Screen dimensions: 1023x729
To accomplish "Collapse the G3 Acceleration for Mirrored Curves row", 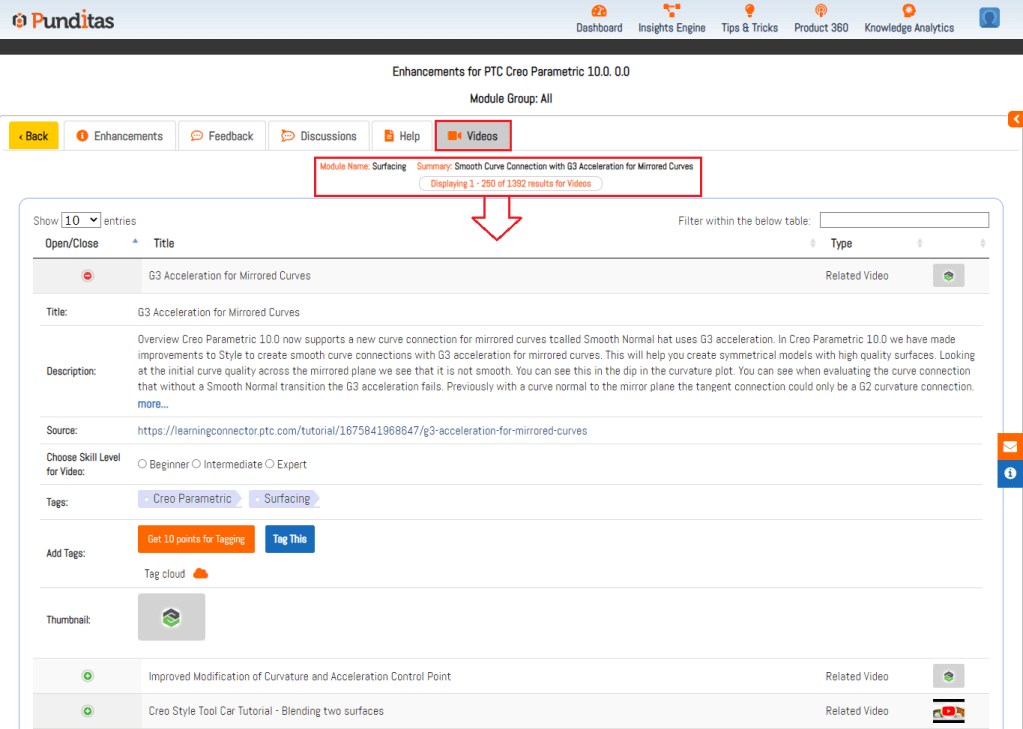I will click(88, 276).
